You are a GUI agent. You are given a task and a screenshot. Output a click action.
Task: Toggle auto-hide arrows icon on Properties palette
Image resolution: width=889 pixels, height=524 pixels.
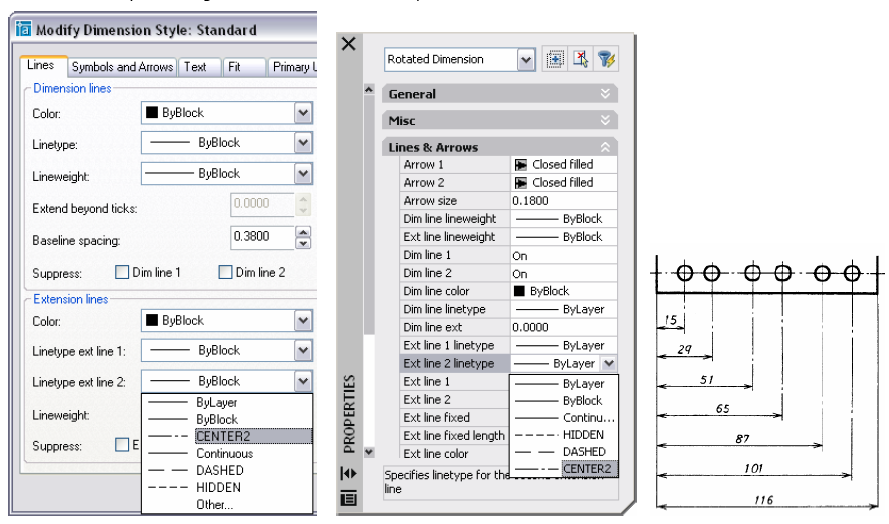click(349, 473)
